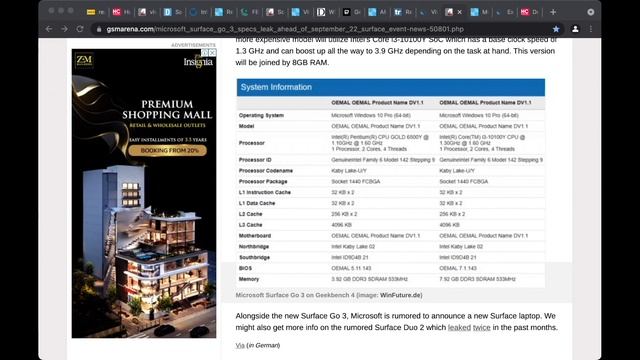The image size is (640, 360).
Task: Click the Pentium GOLD 6500Y processor cell
Action: (380, 143)
